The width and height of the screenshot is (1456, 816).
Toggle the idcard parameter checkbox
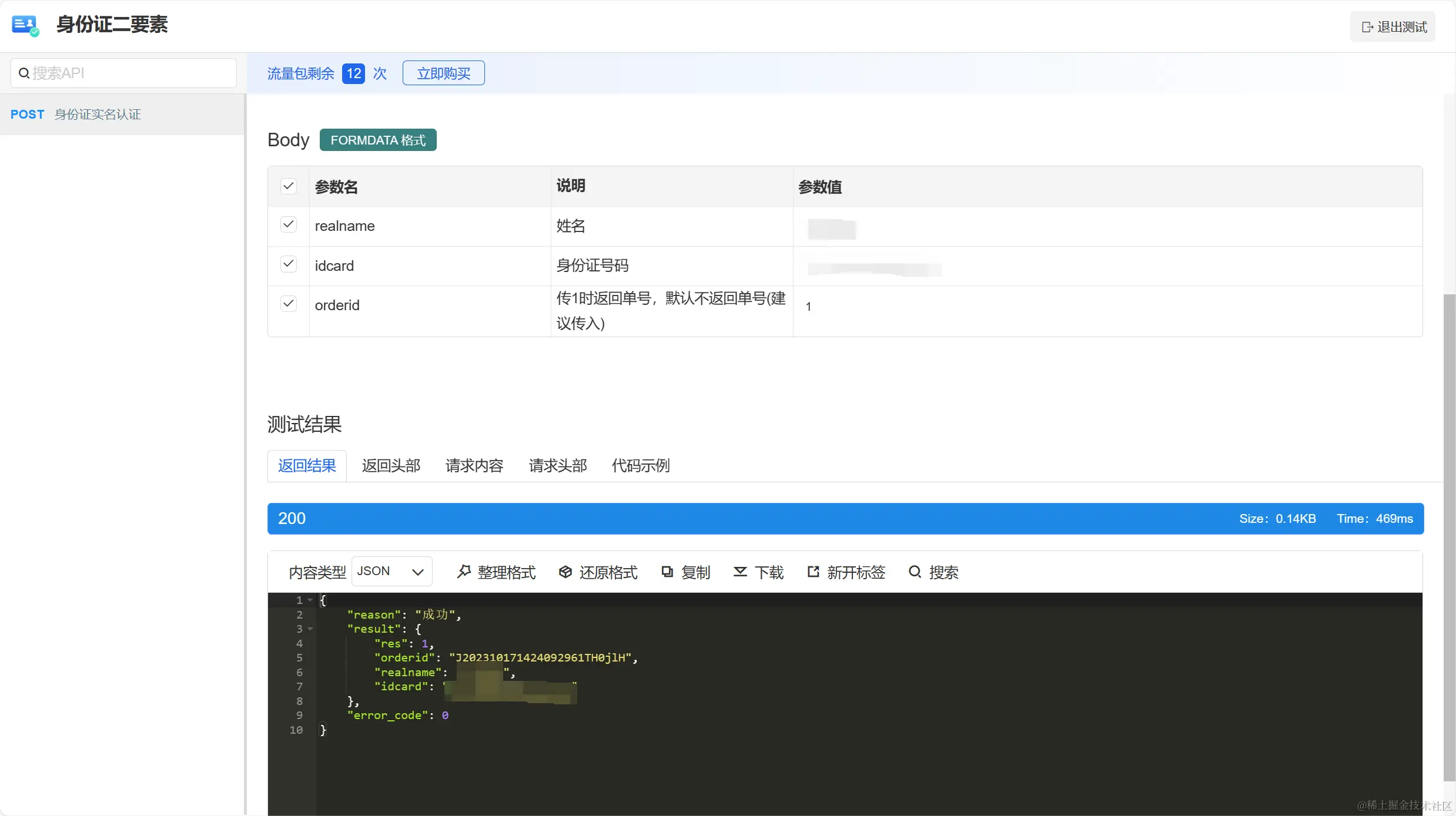coord(288,264)
